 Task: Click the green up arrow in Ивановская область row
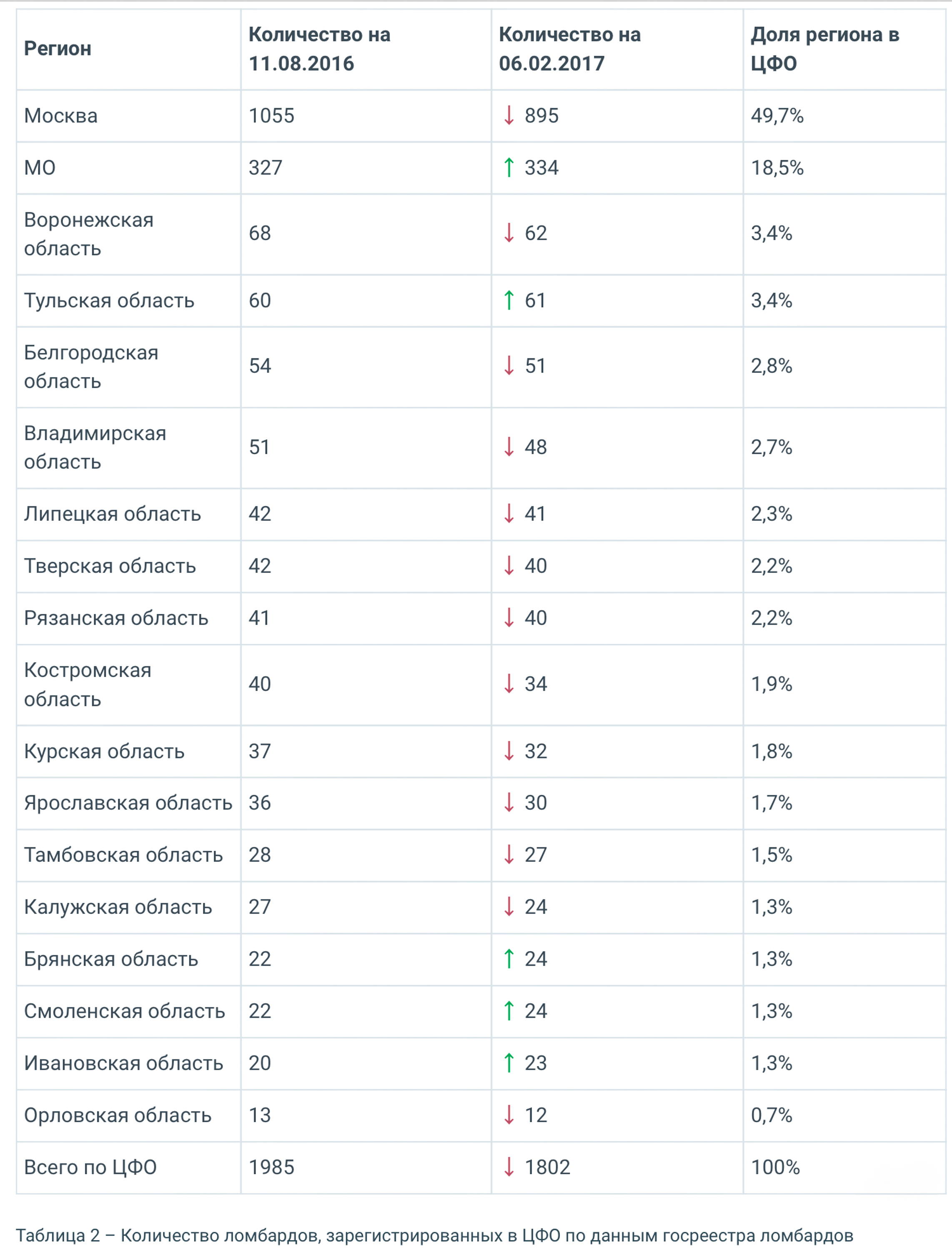point(509,1063)
